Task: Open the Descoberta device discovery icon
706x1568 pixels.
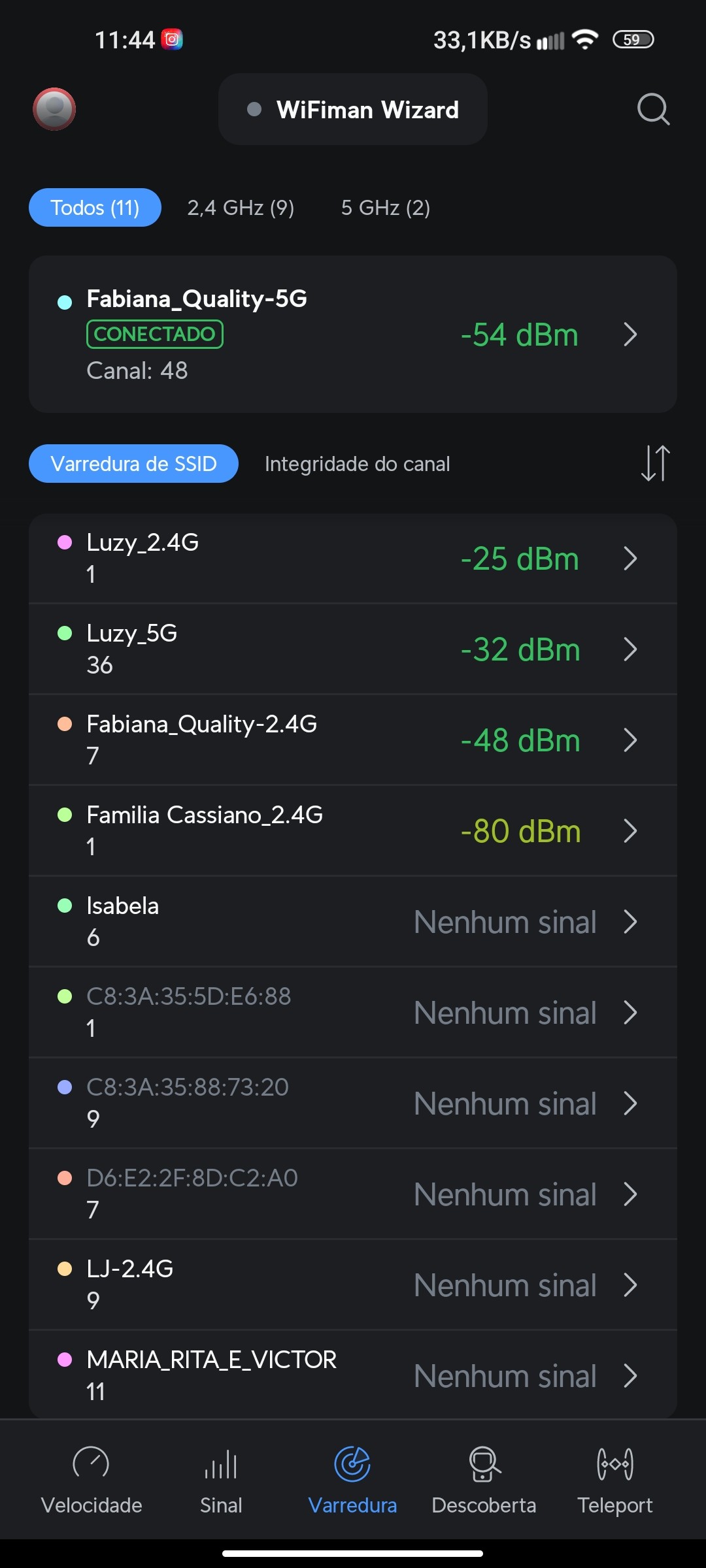Action: tap(484, 1464)
